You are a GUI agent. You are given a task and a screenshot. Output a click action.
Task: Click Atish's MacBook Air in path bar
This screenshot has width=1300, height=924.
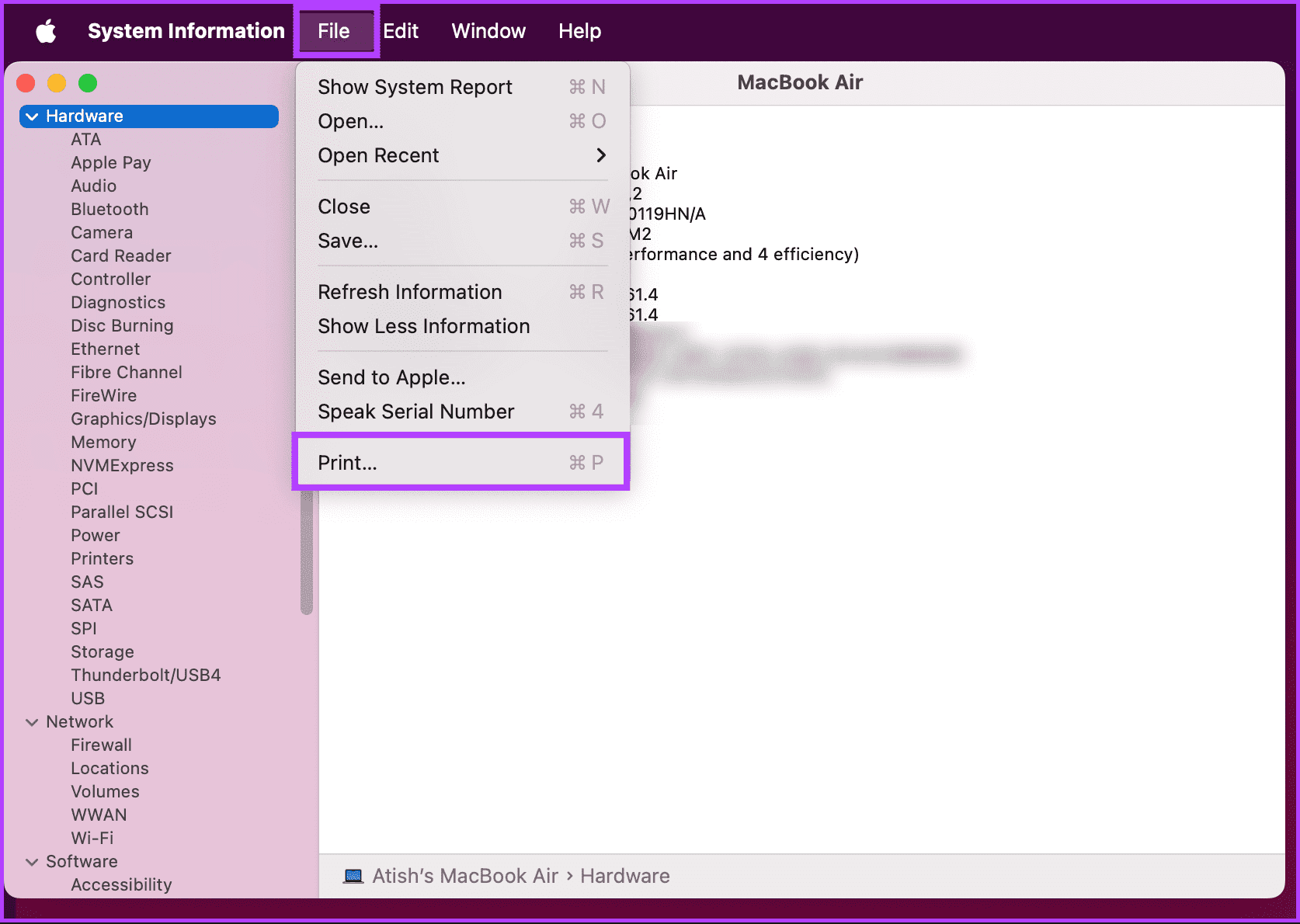click(465, 877)
